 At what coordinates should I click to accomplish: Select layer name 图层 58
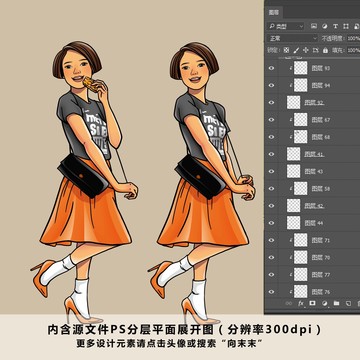point(321,188)
